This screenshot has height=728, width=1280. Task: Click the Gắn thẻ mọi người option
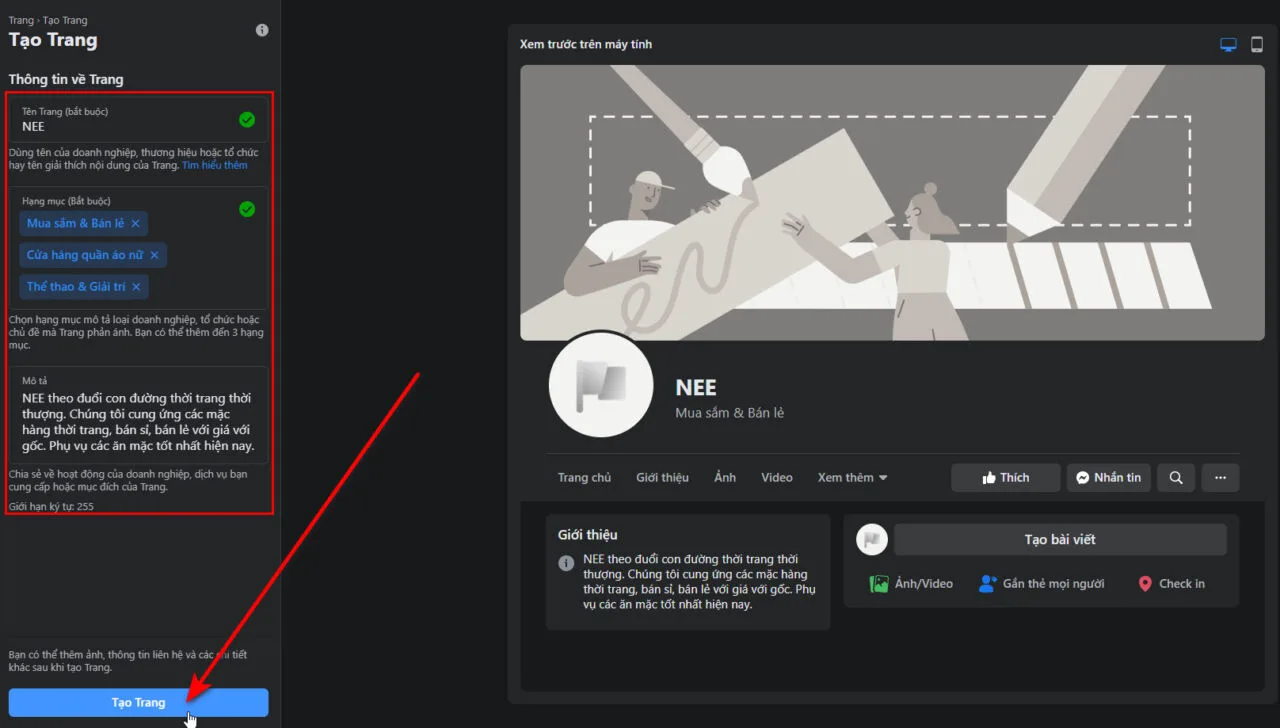click(x=1041, y=584)
